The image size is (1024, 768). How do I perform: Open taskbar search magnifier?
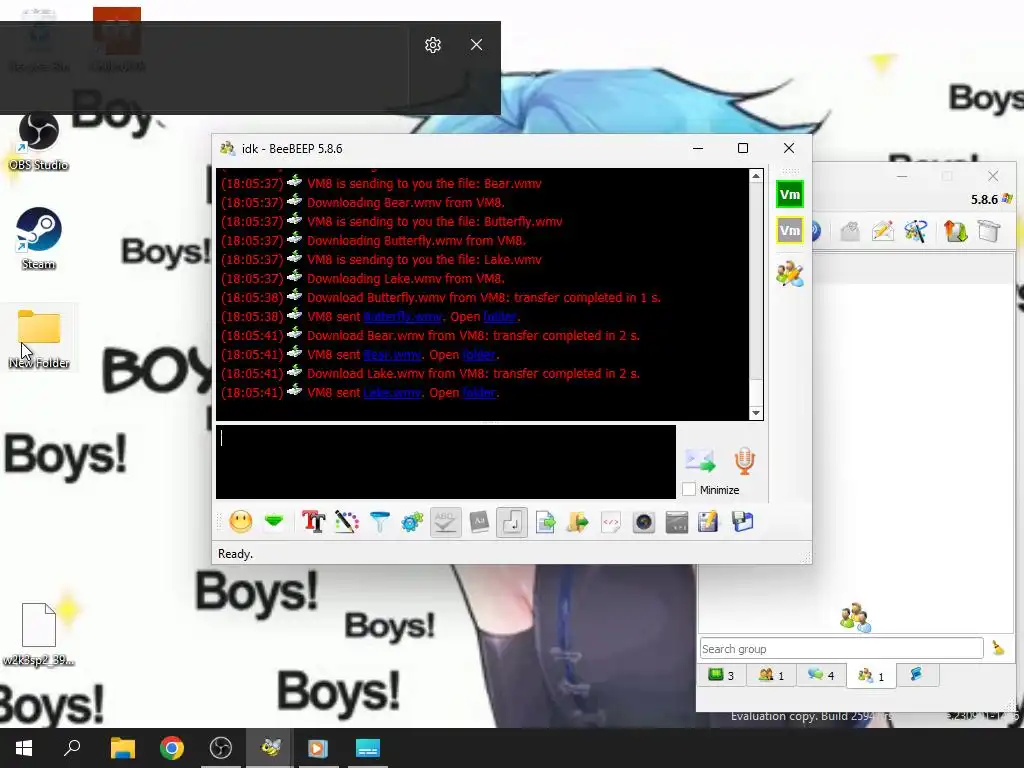coord(72,748)
